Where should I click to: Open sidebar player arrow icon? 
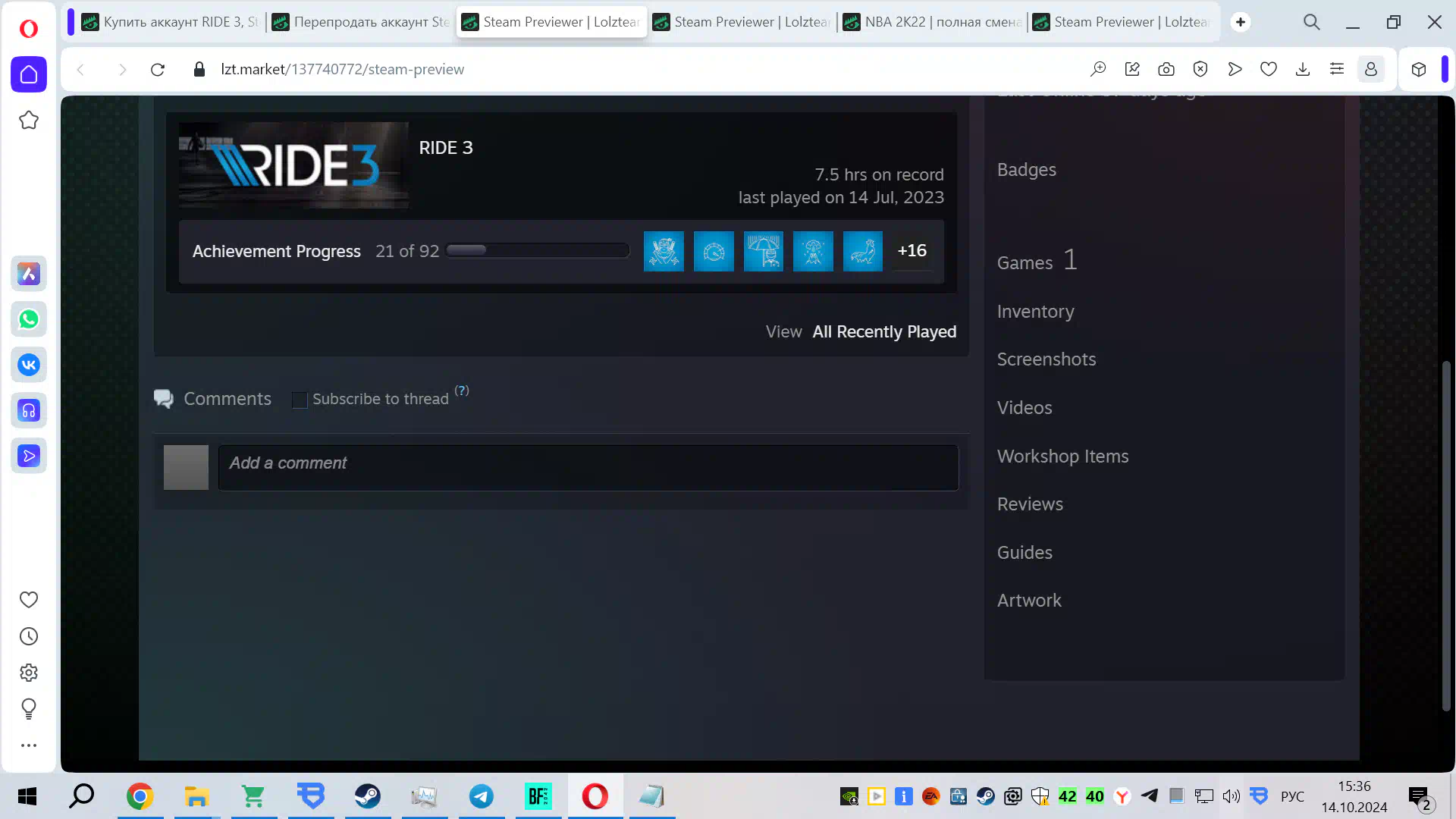[29, 456]
